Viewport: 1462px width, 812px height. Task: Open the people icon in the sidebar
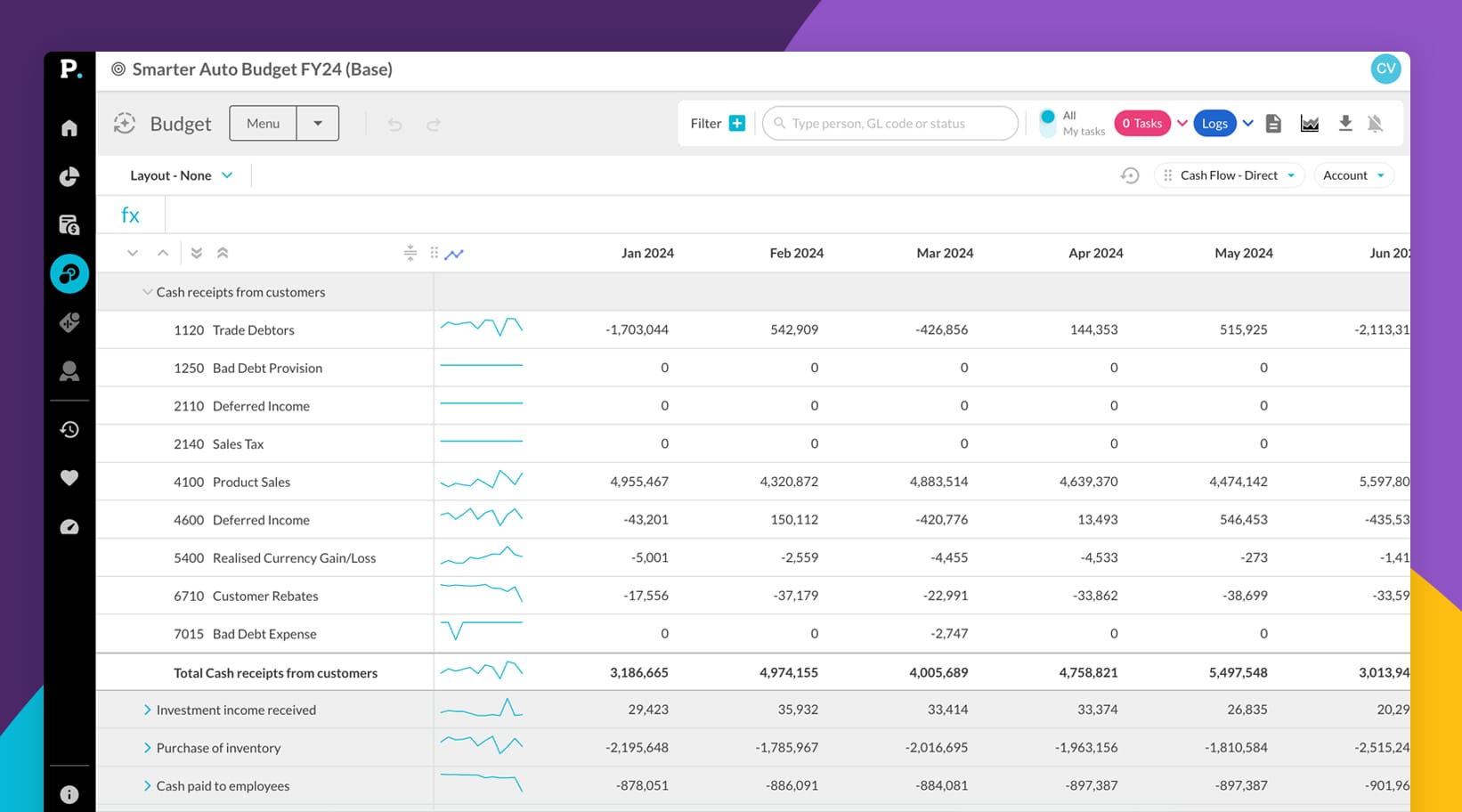pos(69,371)
